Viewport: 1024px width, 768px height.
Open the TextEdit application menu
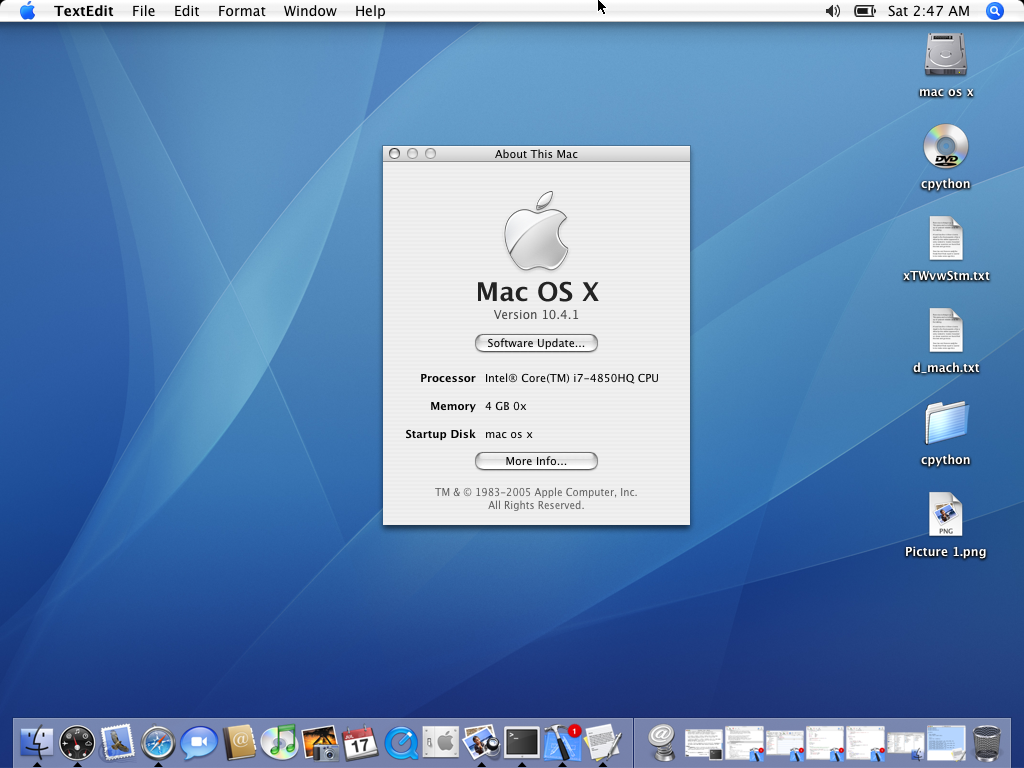[x=84, y=11]
